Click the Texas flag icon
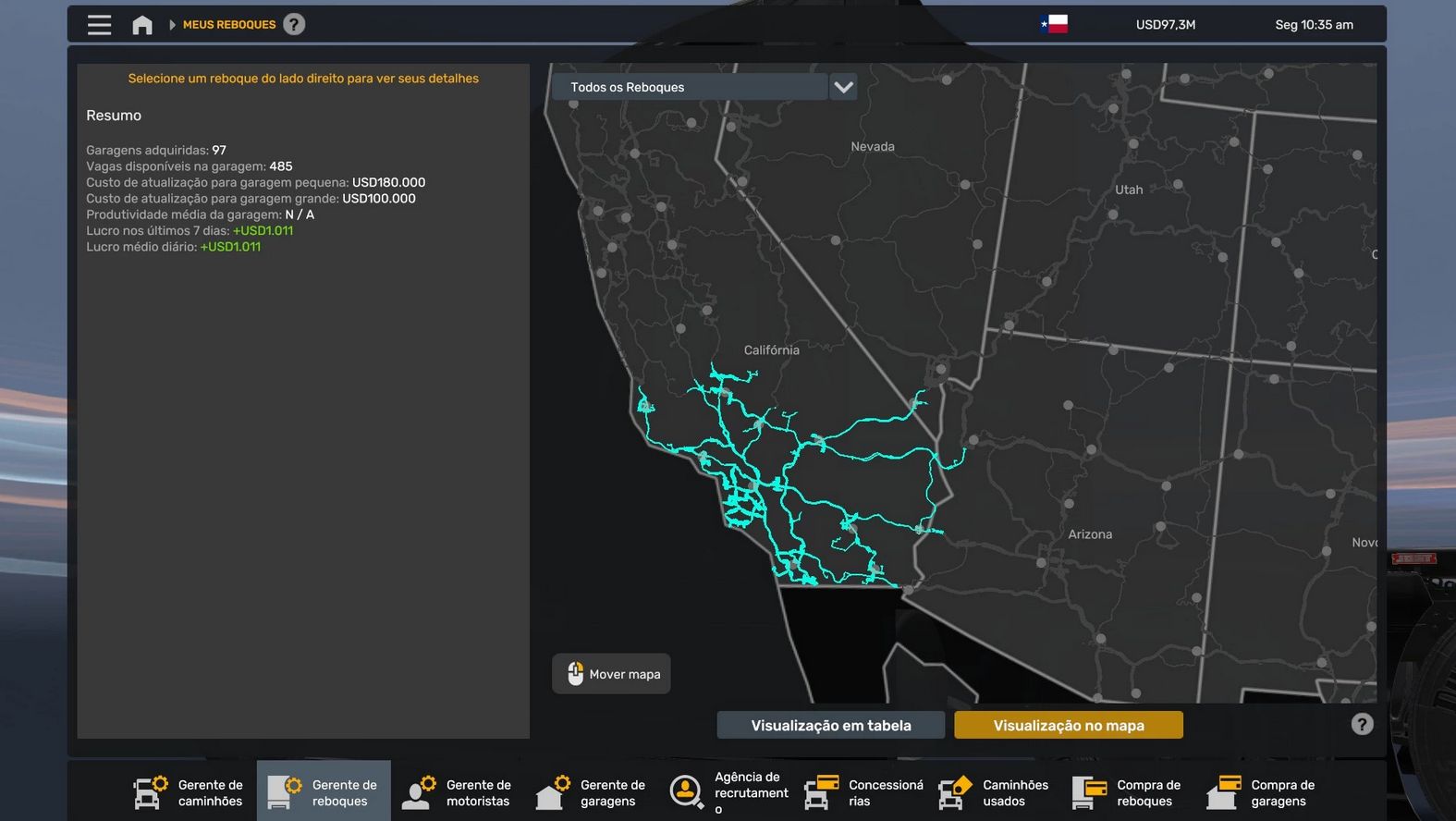The height and width of the screenshot is (821, 1456). pos(1054,24)
